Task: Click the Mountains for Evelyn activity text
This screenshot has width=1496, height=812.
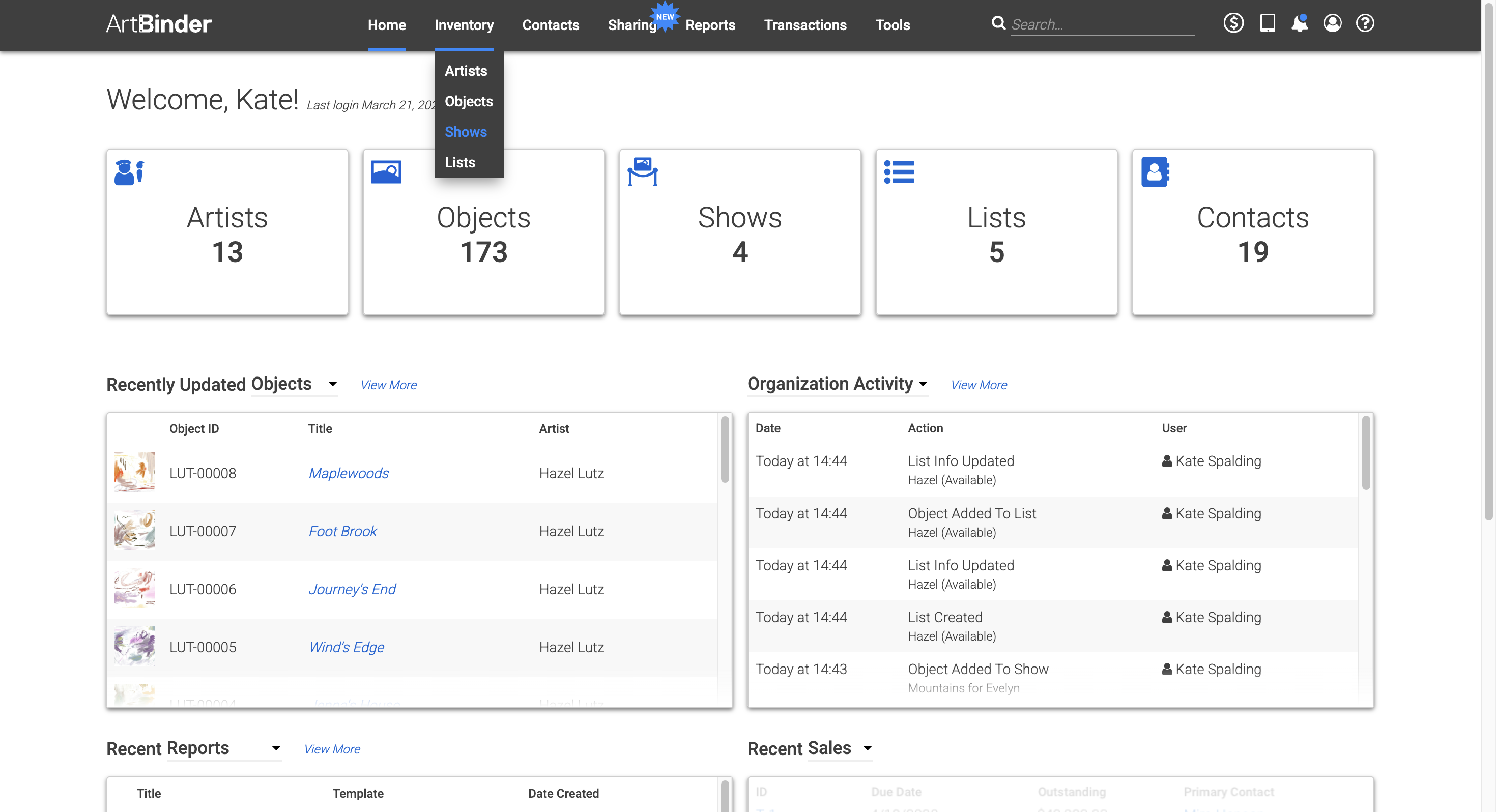Action: [x=964, y=688]
